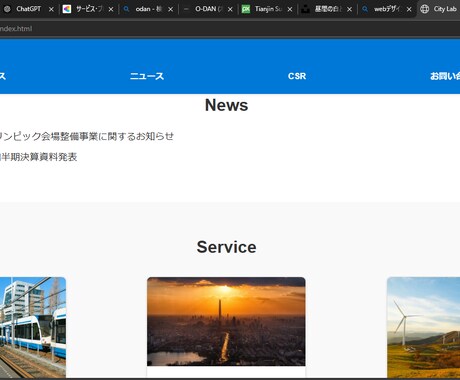The height and width of the screenshot is (380, 460).
Task: Close the O-DAN tab
Action: point(230,9)
